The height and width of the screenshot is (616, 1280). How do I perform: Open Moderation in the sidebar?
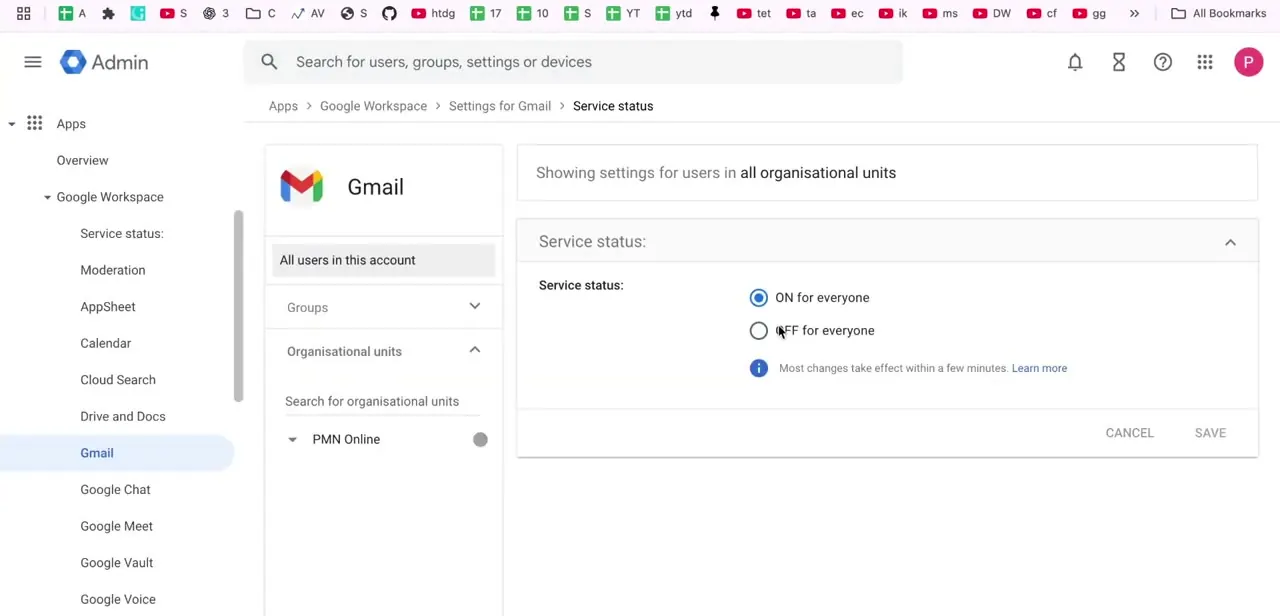(113, 270)
